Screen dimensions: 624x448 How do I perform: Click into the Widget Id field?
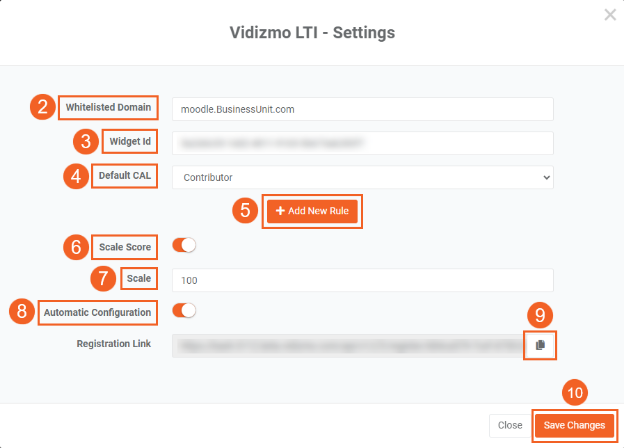tap(362, 143)
